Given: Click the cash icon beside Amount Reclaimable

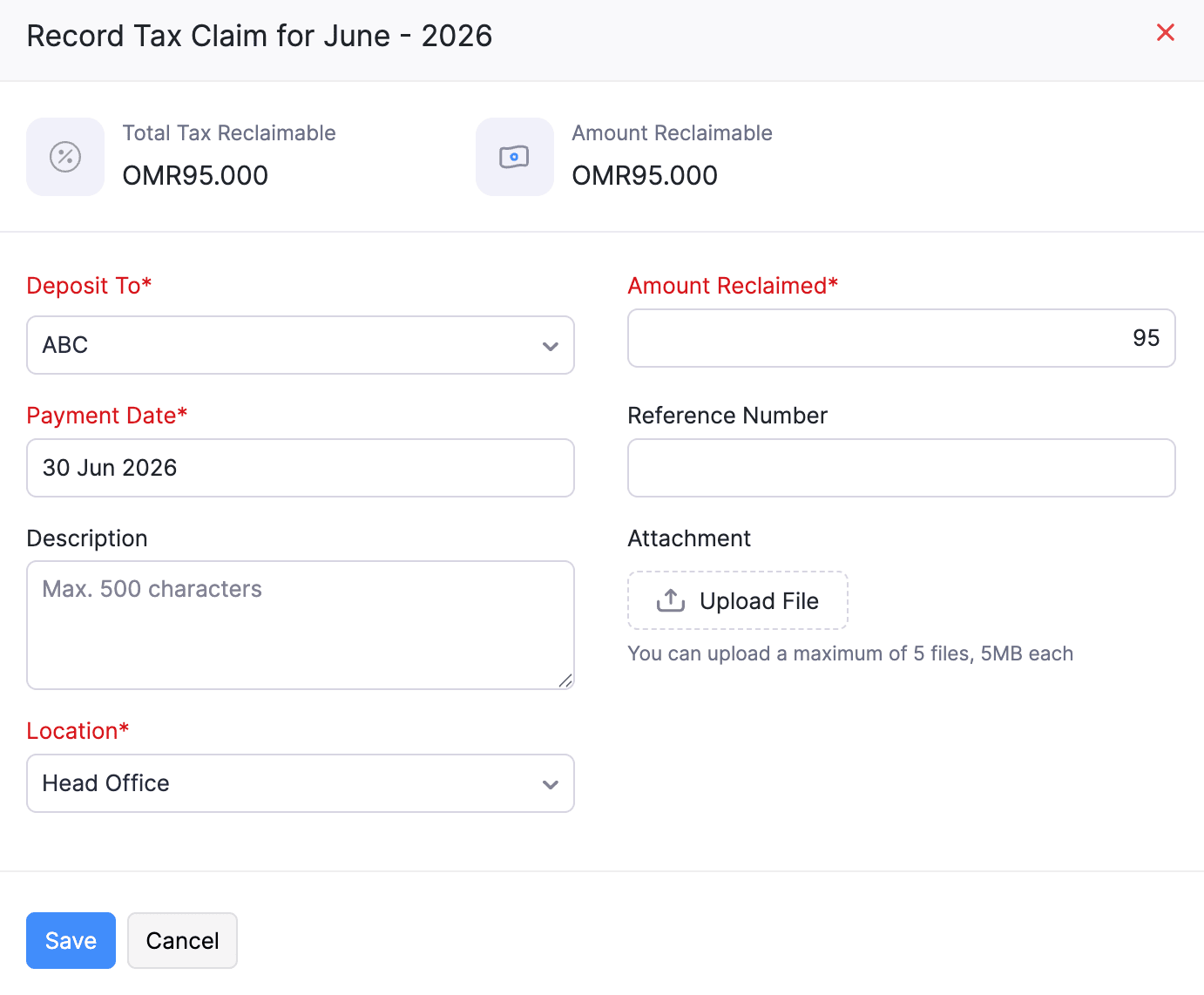Looking at the screenshot, I should 514,157.
